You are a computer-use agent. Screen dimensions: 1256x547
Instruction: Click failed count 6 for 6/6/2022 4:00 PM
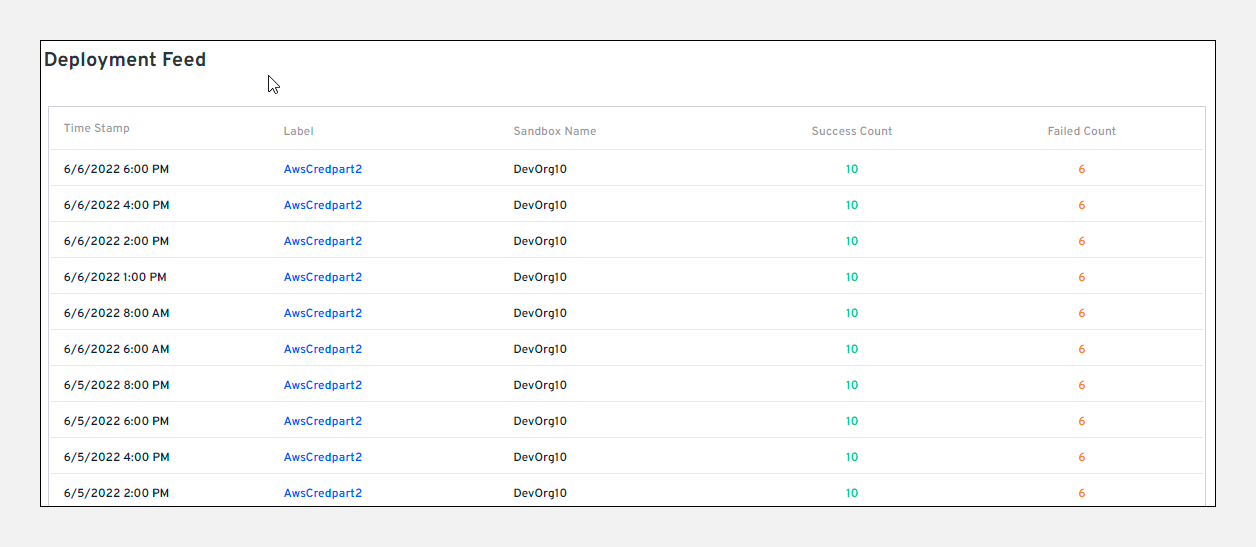pos(1082,205)
